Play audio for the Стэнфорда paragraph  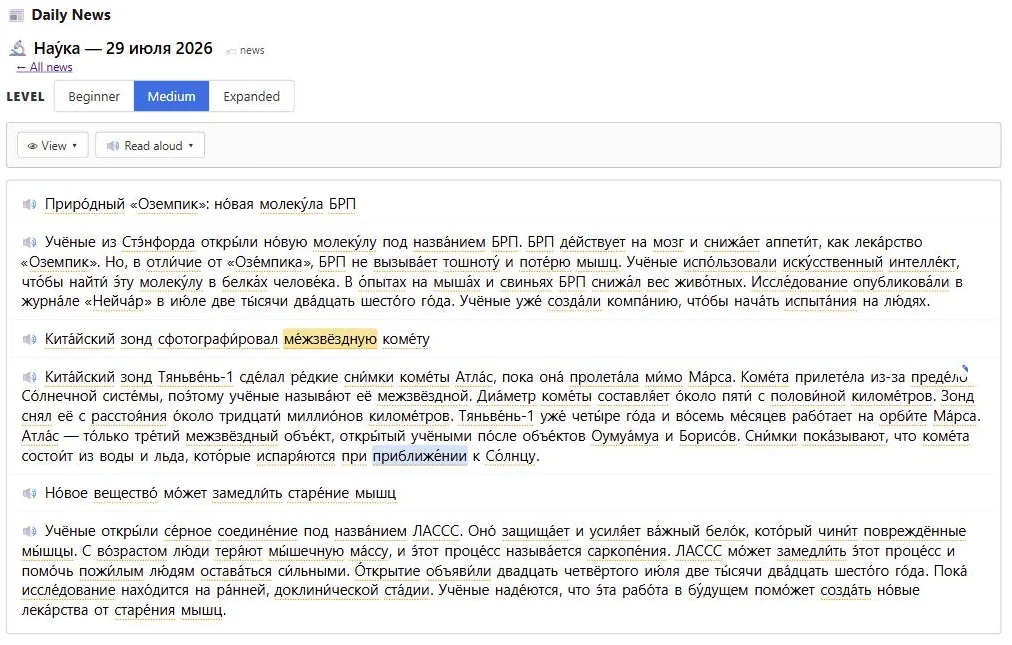[x=30, y=243]
